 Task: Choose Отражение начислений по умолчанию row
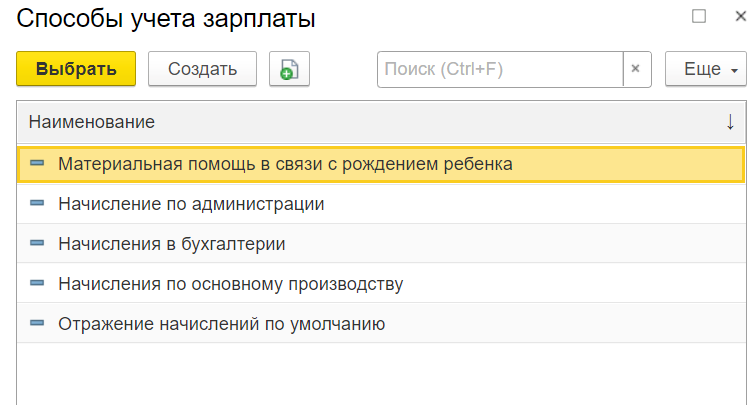click(221, 324)
